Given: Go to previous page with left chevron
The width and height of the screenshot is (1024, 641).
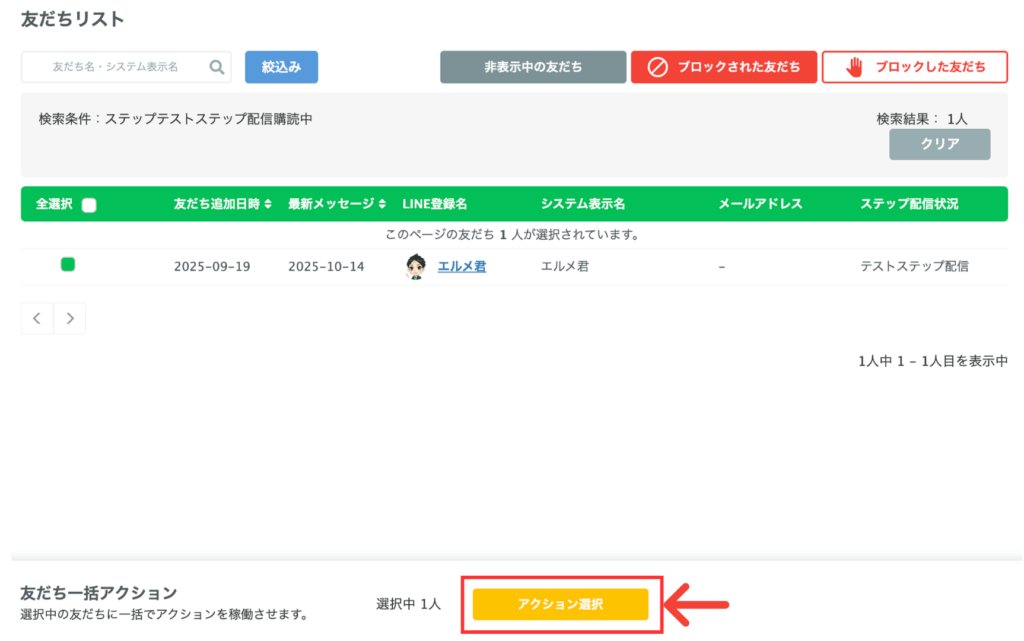Looking at the screenshot, I should pyautogui.click(x=37, y=318).
